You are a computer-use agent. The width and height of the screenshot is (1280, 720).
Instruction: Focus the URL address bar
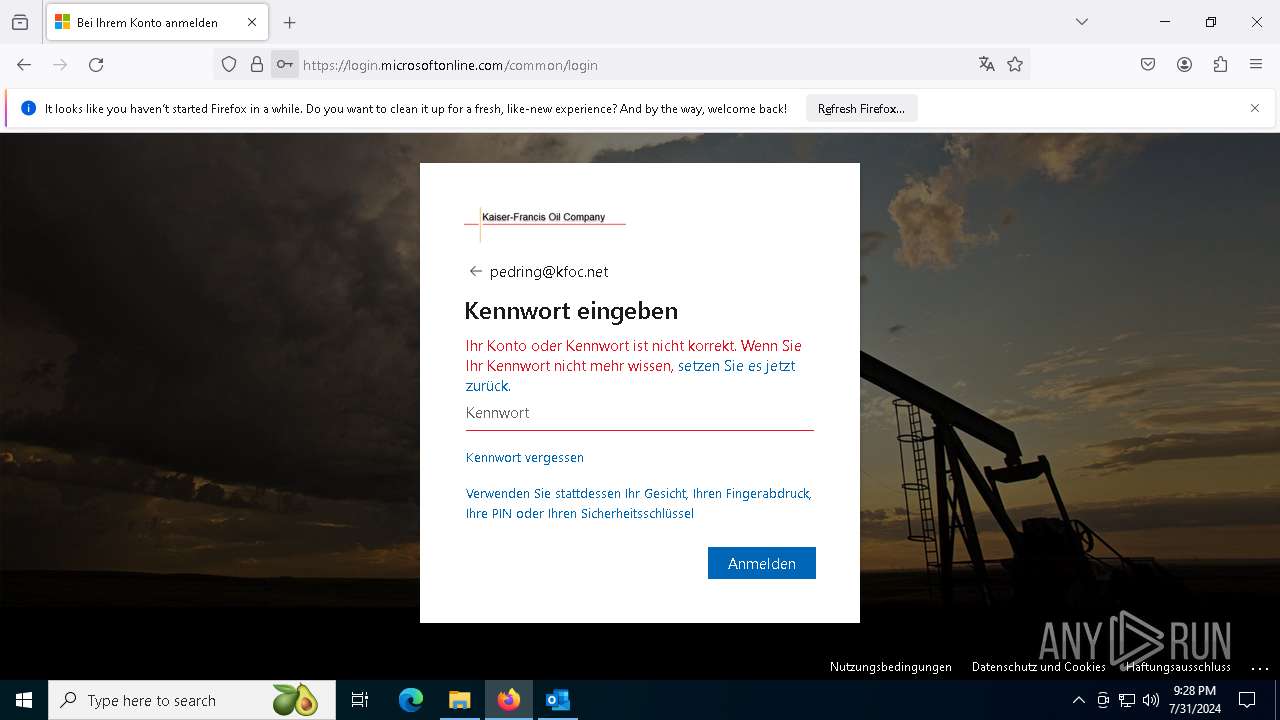(x=635, y=65)
